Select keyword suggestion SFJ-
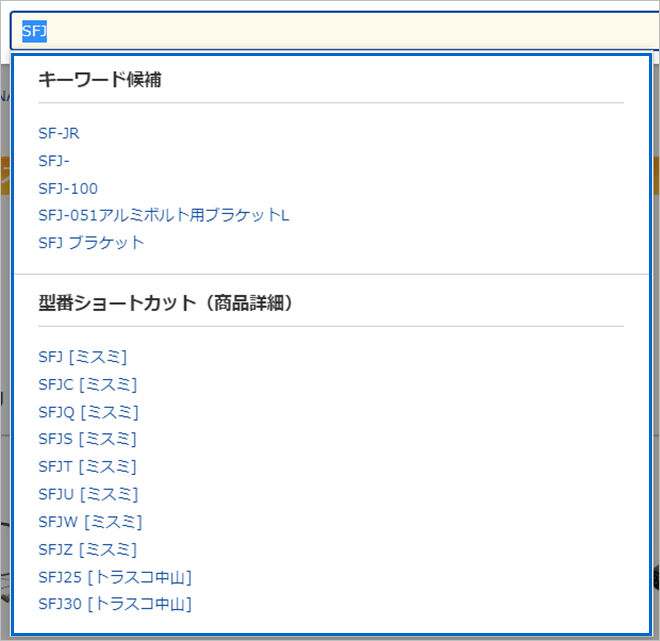Viewport: 660px width, 641px height. point(54,161)
